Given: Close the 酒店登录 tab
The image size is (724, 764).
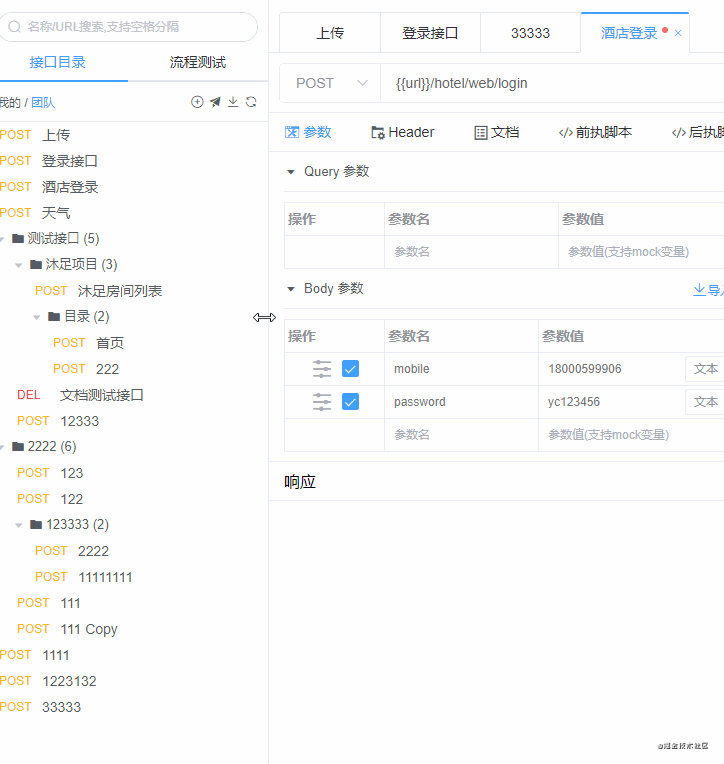Looking at the screenshot, I should tap(678, 33).
